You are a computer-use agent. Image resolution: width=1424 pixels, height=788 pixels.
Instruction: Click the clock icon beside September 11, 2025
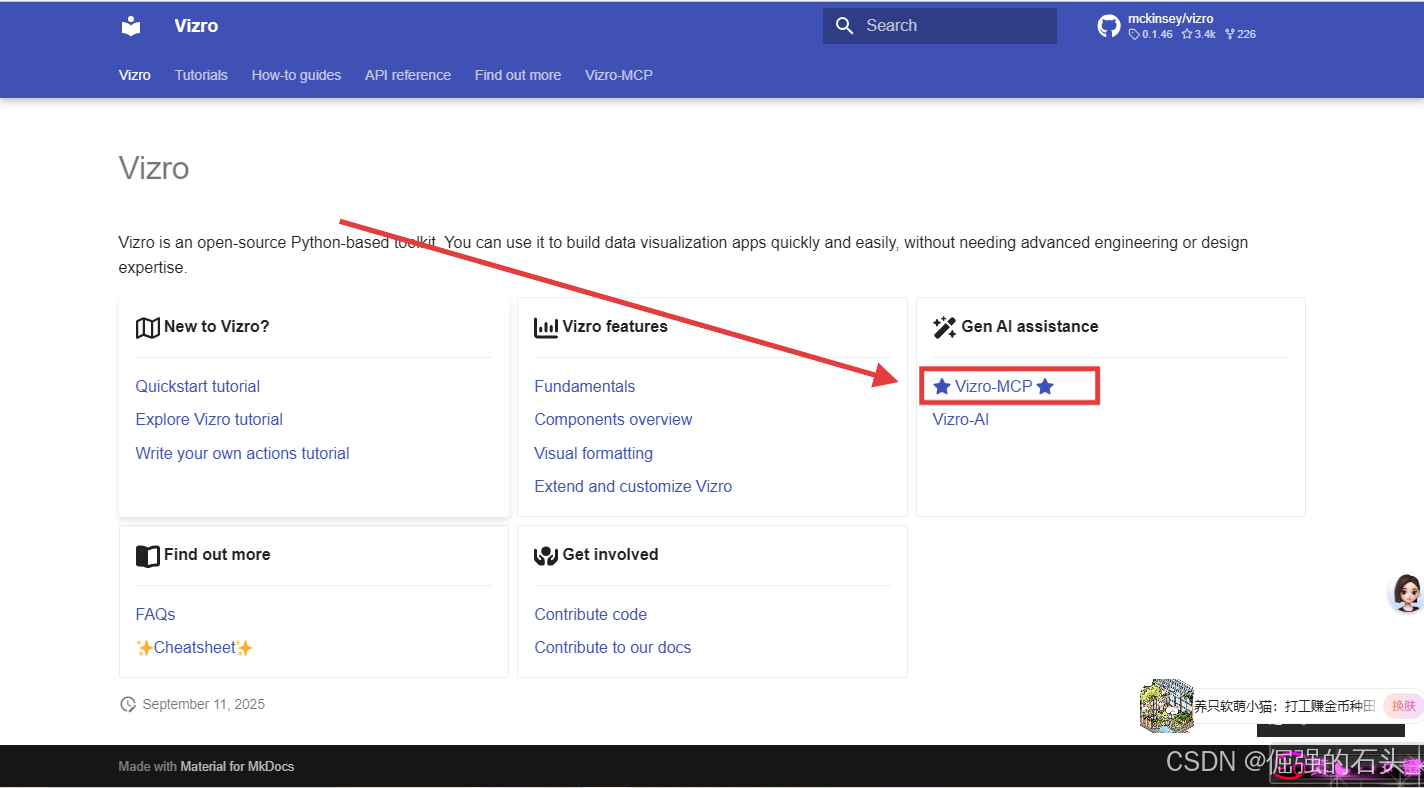pos(128,704)
